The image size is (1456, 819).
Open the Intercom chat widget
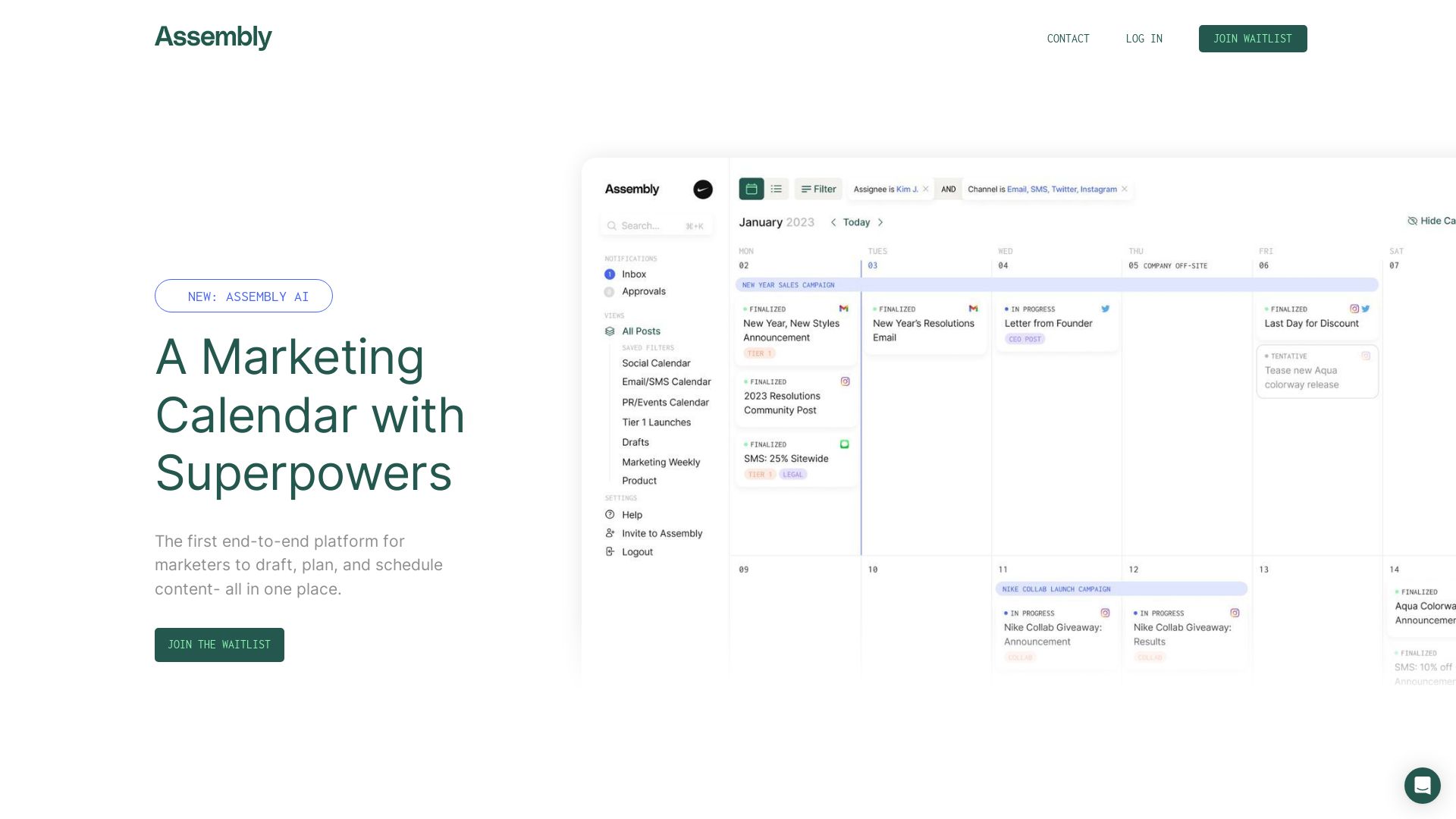pos(1423,786)
